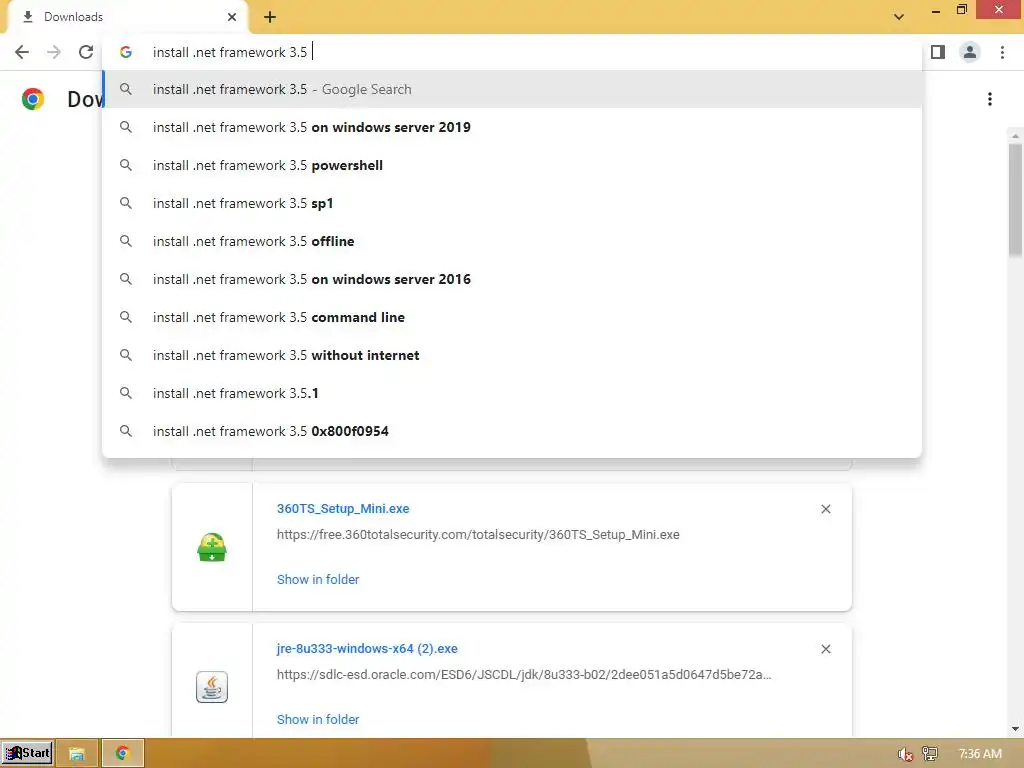This screenshot has width=1024, height=768.
Task: Click the Chrome taskbar button
Action: pos(123,753)
